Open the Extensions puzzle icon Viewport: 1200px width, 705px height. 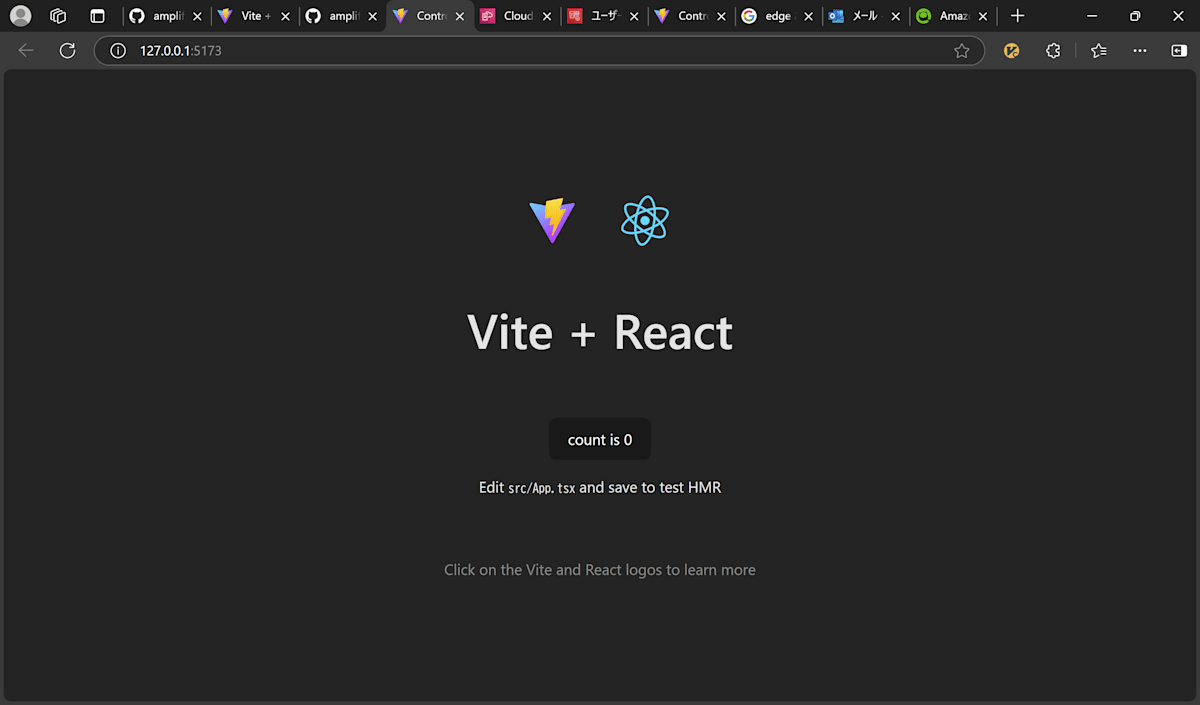(x=1053, y=51)
